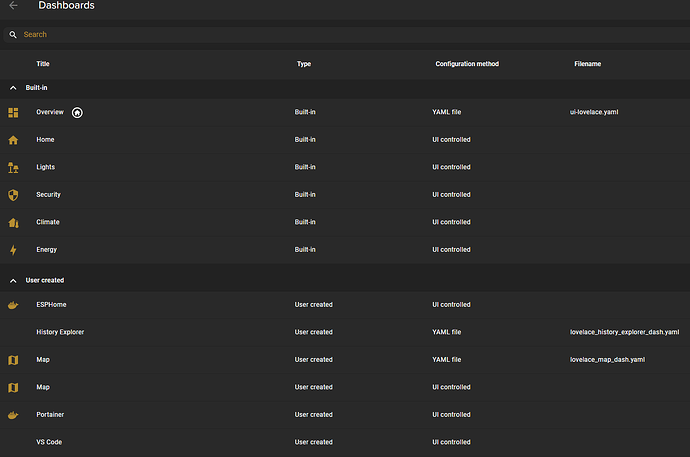This screenshot has width=690, height=457.
Task: Click the Climate dashboard icon
Action: (13, 222)
